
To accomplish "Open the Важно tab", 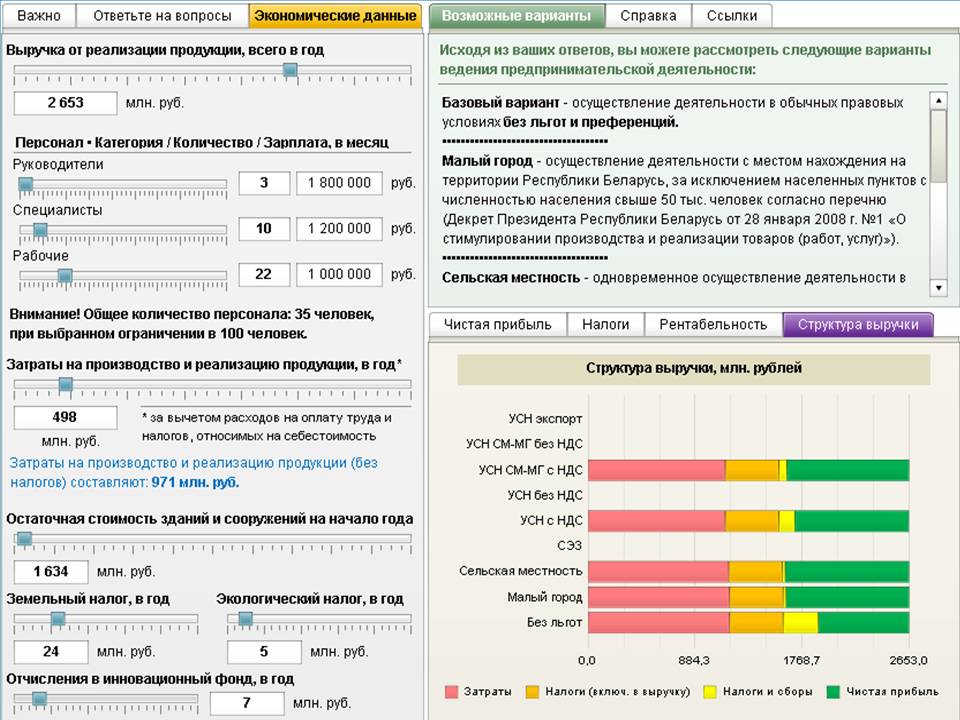I will tap(39, 16).
